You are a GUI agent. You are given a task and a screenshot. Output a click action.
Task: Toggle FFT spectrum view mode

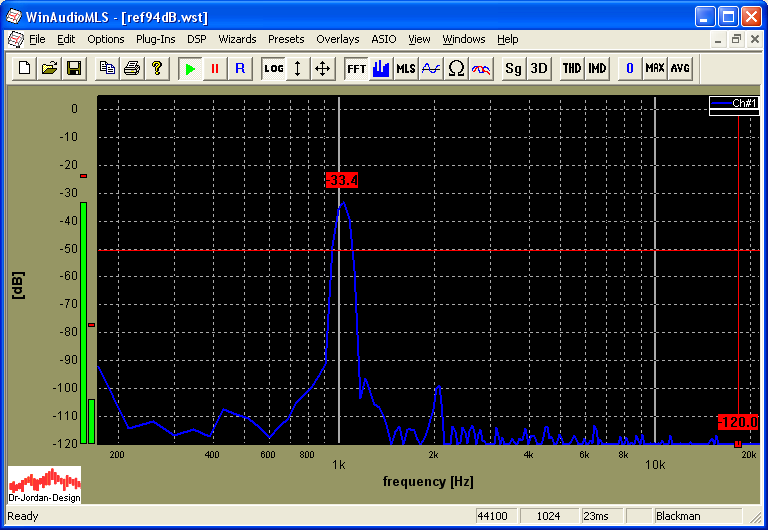click(356, 68)
